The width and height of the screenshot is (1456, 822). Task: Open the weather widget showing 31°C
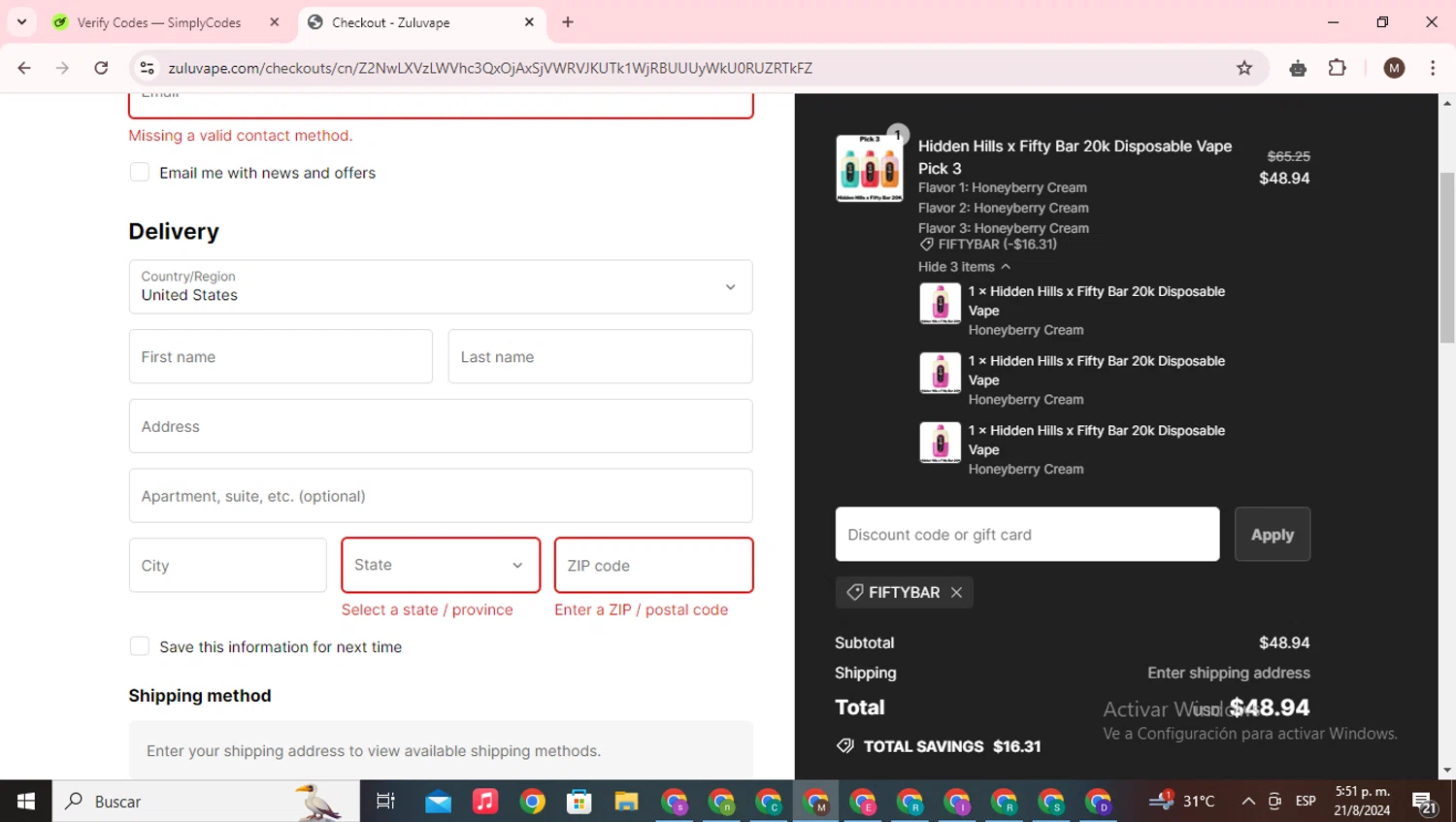[x=1181, y=801]
